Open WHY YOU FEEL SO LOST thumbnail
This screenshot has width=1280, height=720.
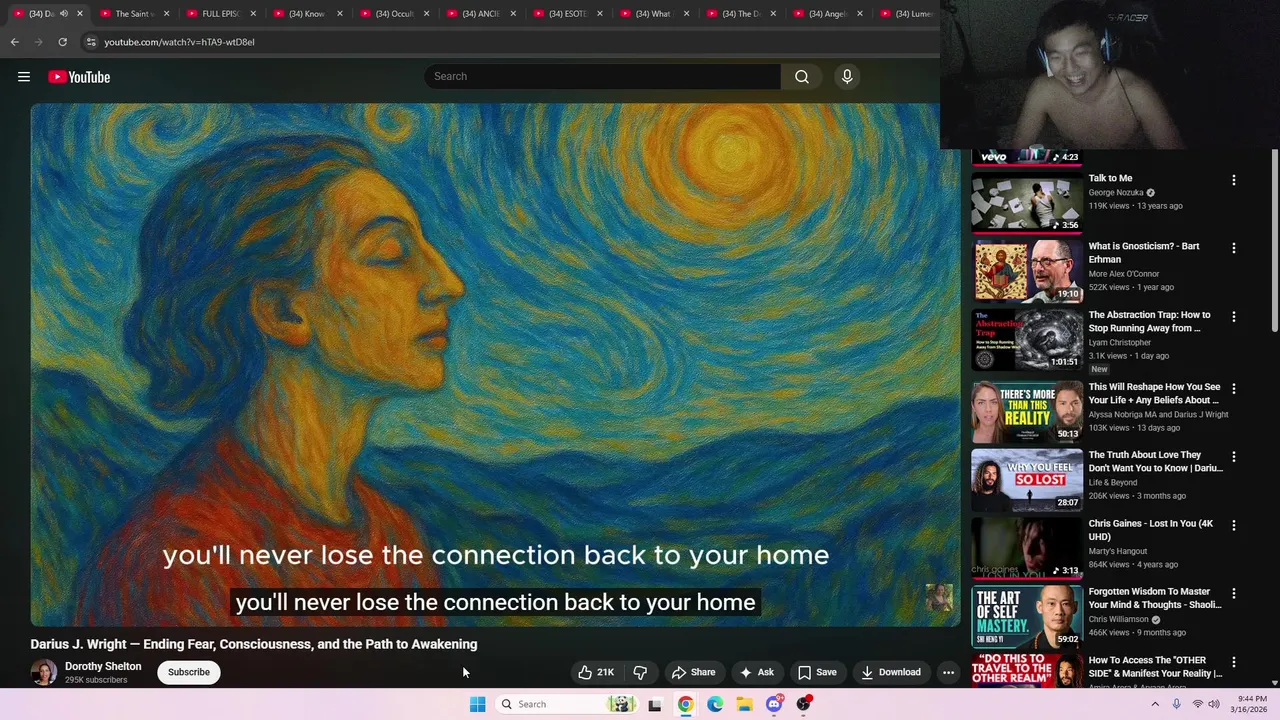[1027, 480]
